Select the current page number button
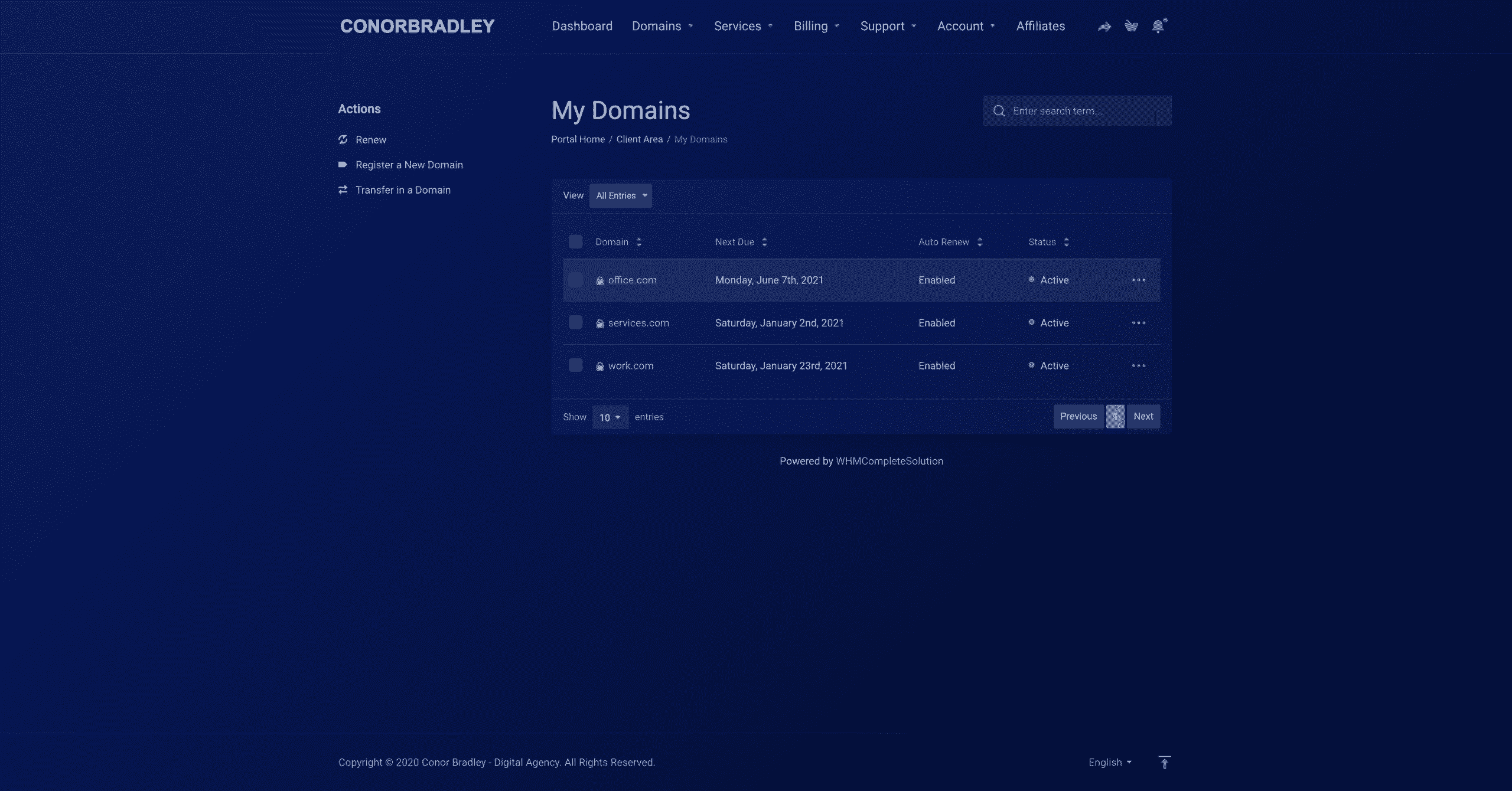The width and height of the screenshot is (1512, 791). click(1115, 416)
